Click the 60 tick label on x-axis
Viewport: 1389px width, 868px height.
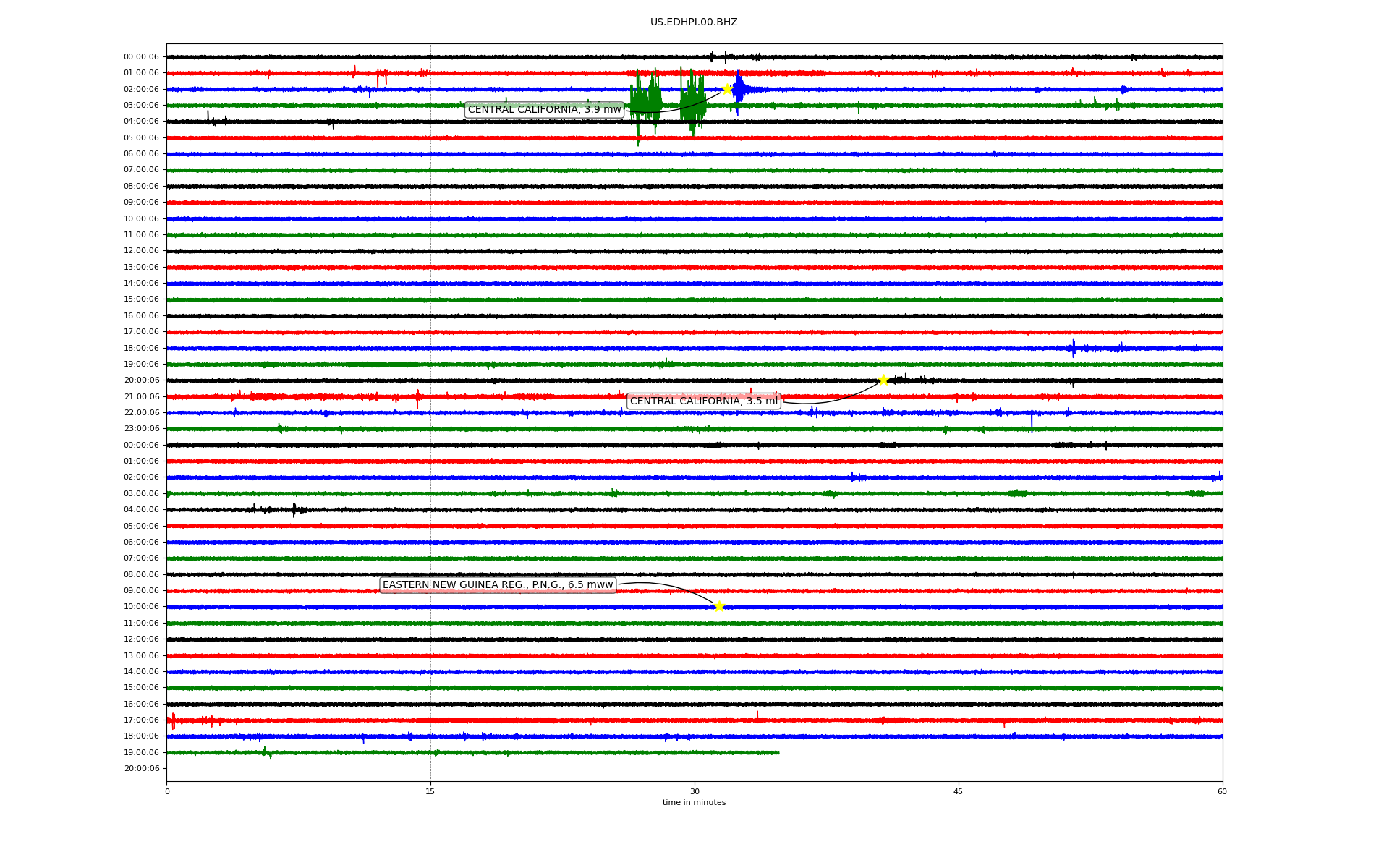1222,791
